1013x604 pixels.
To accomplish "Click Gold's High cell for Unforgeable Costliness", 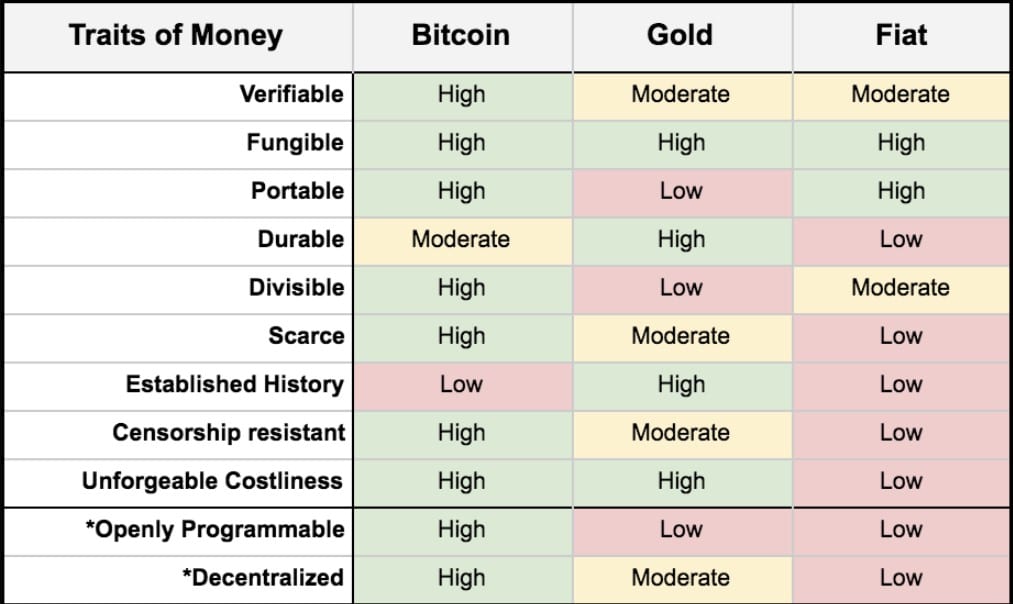I will (x=681, y=481).
